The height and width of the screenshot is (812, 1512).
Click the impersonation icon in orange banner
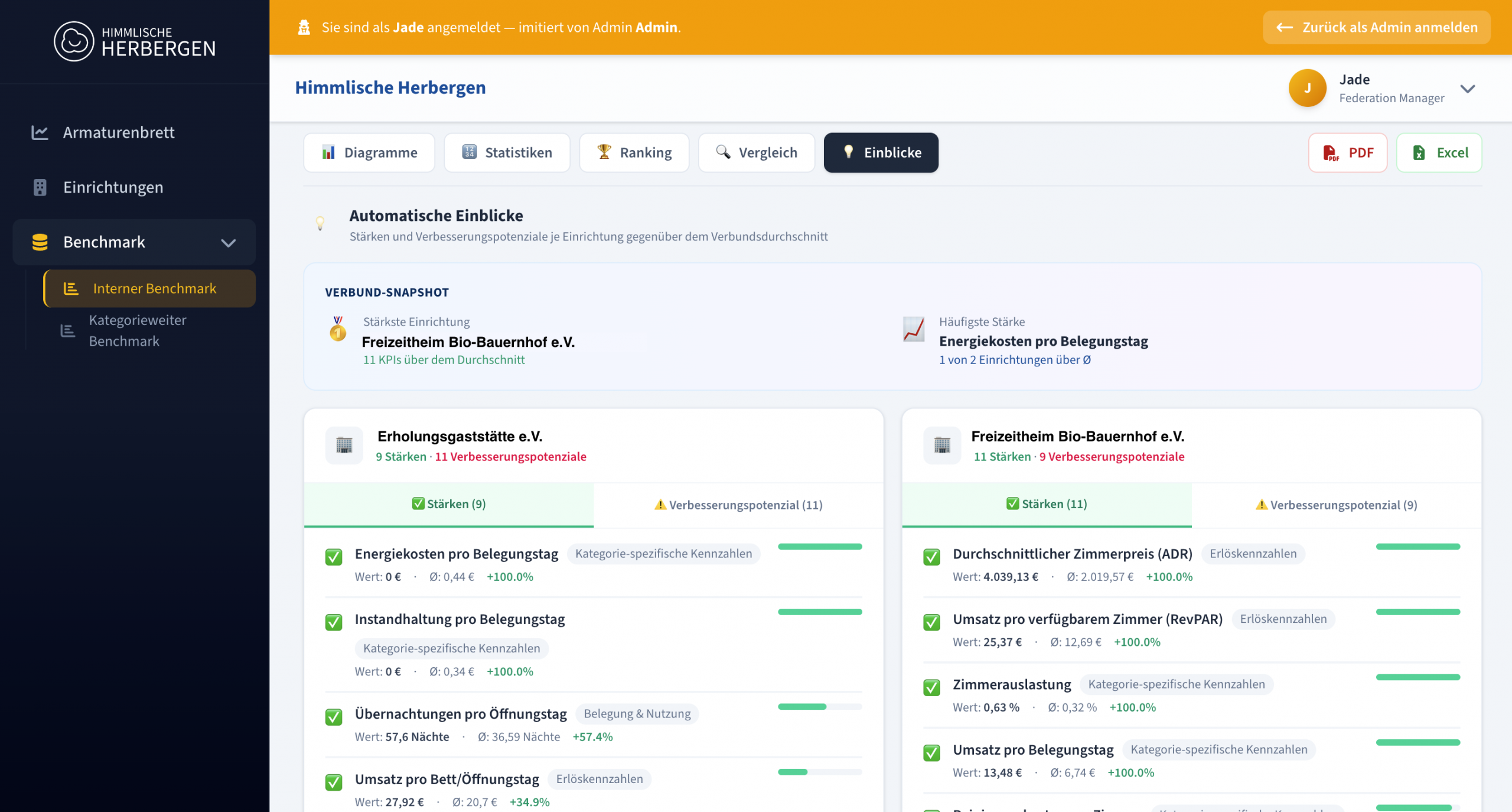[304, 27]
